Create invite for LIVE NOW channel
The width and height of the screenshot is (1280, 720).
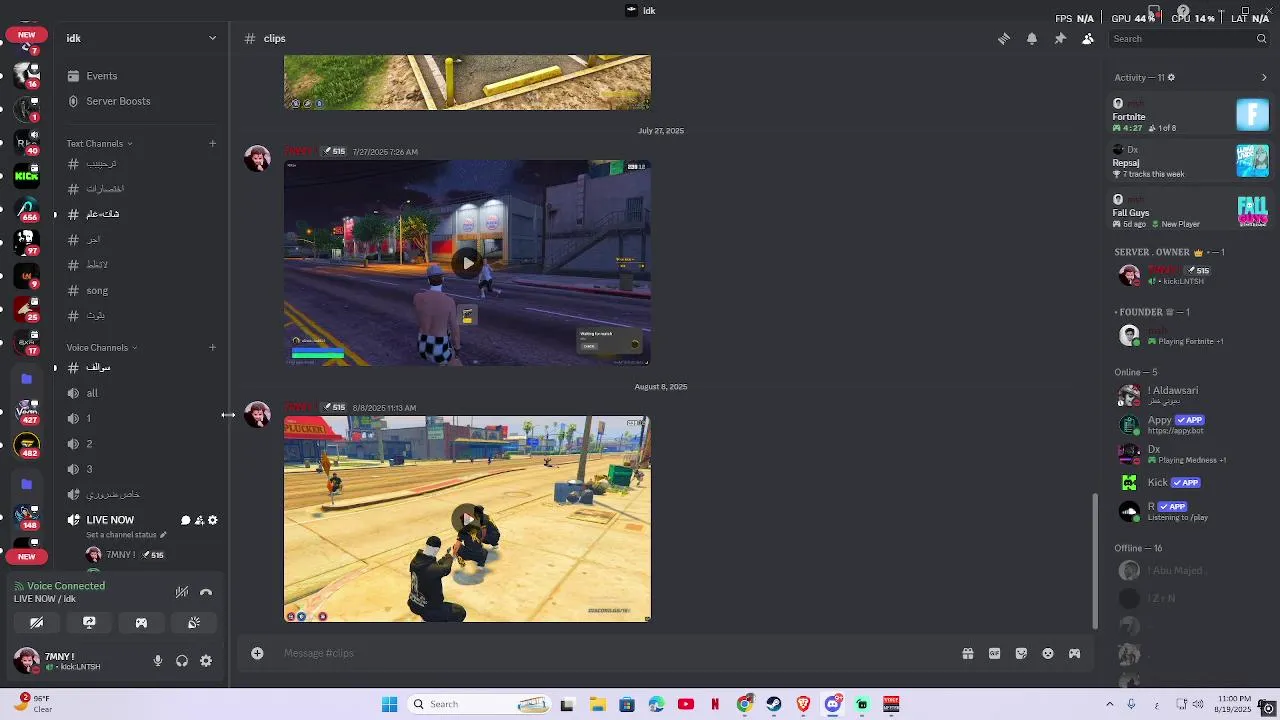[x=199, y=520]
